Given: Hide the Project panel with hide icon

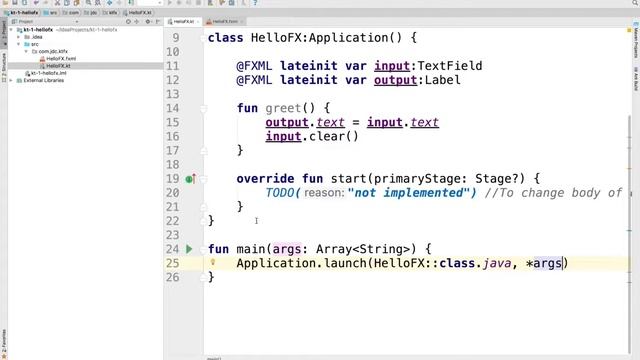Looking at the screenshot, I should pos(158,22).
